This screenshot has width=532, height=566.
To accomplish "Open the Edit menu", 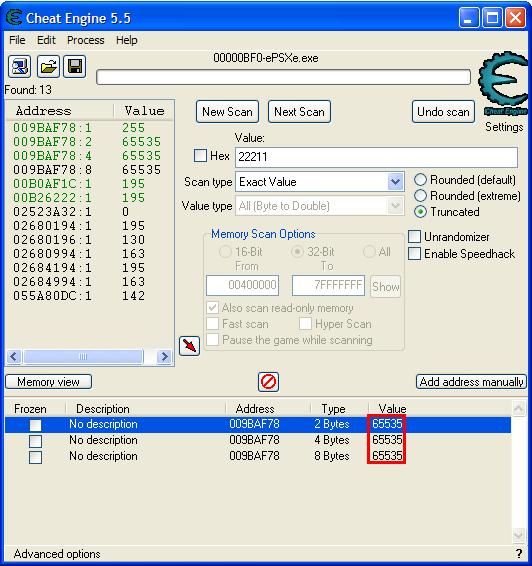I will coord(46,40).
